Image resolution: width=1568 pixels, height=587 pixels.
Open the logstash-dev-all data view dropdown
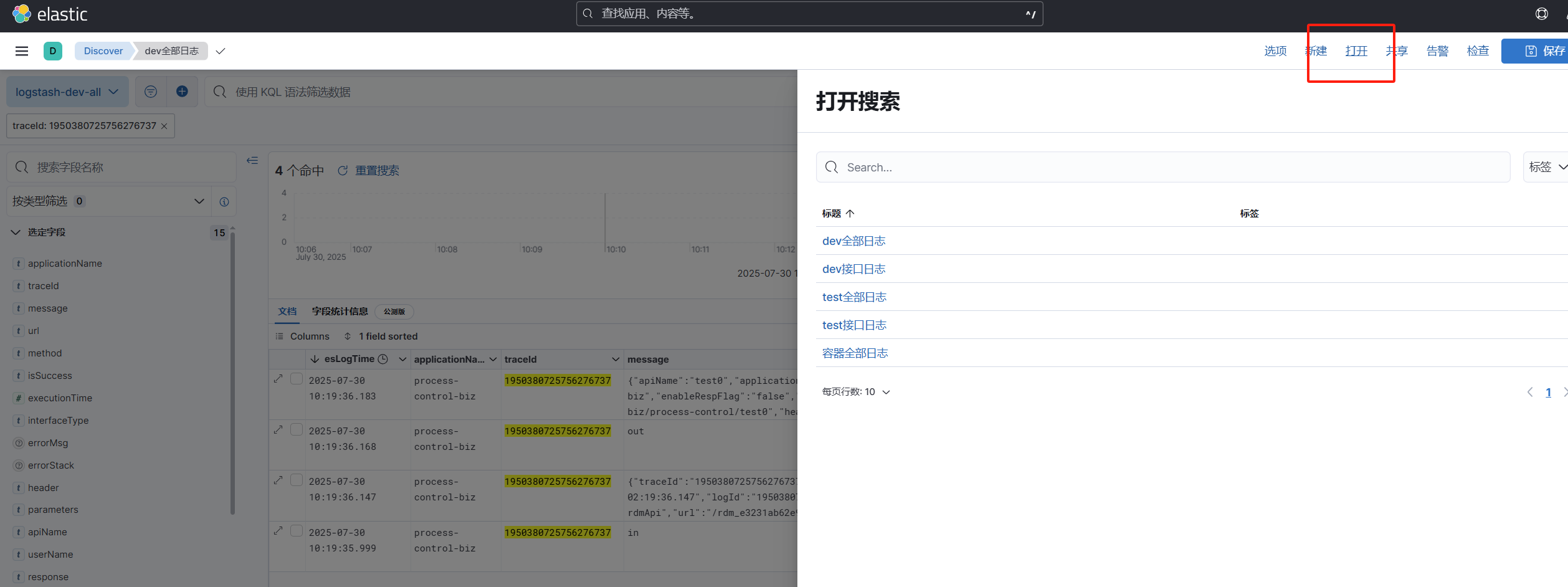pos(67,92)
